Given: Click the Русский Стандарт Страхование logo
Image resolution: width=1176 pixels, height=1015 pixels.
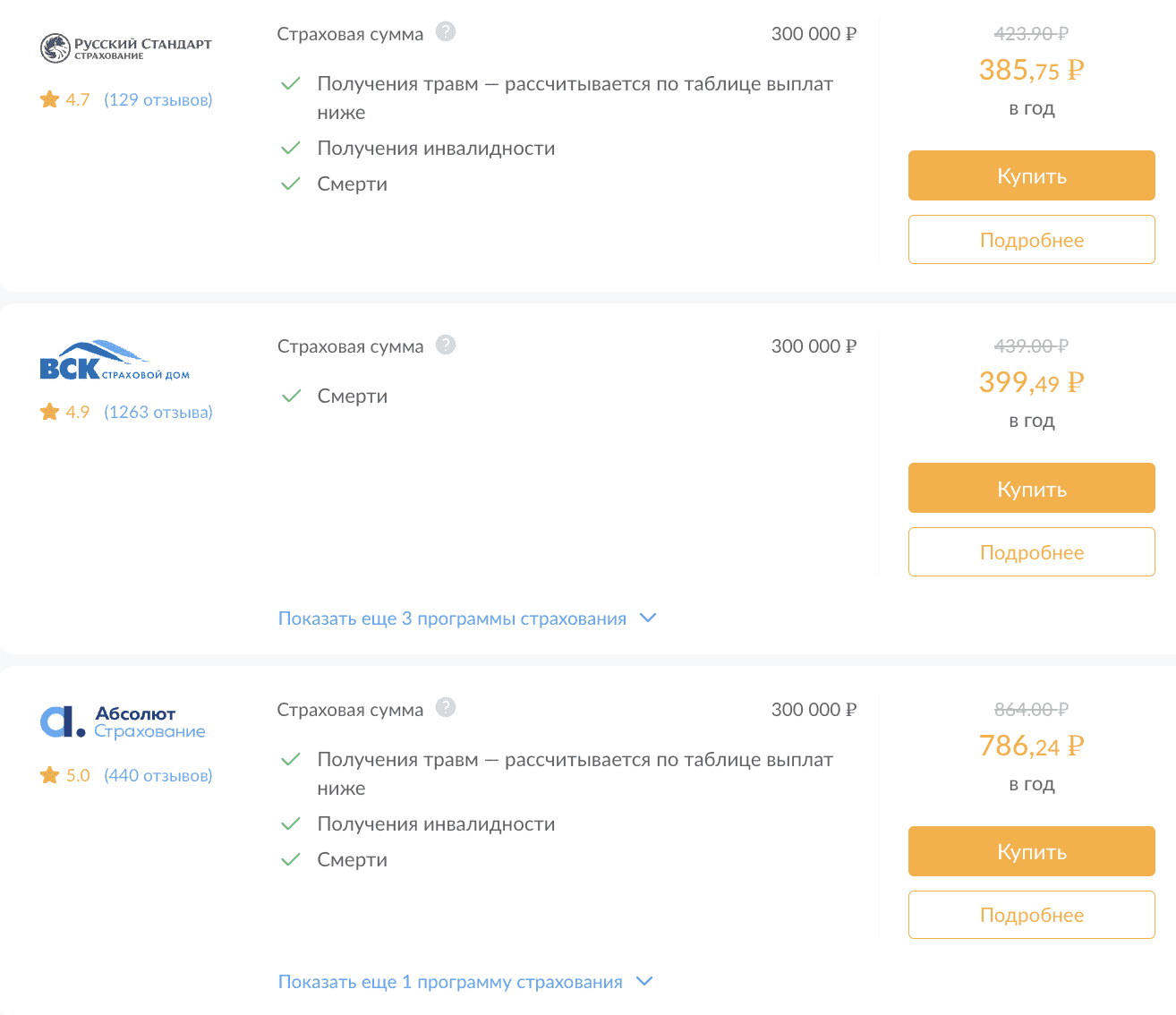Looking at the screenshot, I should 126,47.
